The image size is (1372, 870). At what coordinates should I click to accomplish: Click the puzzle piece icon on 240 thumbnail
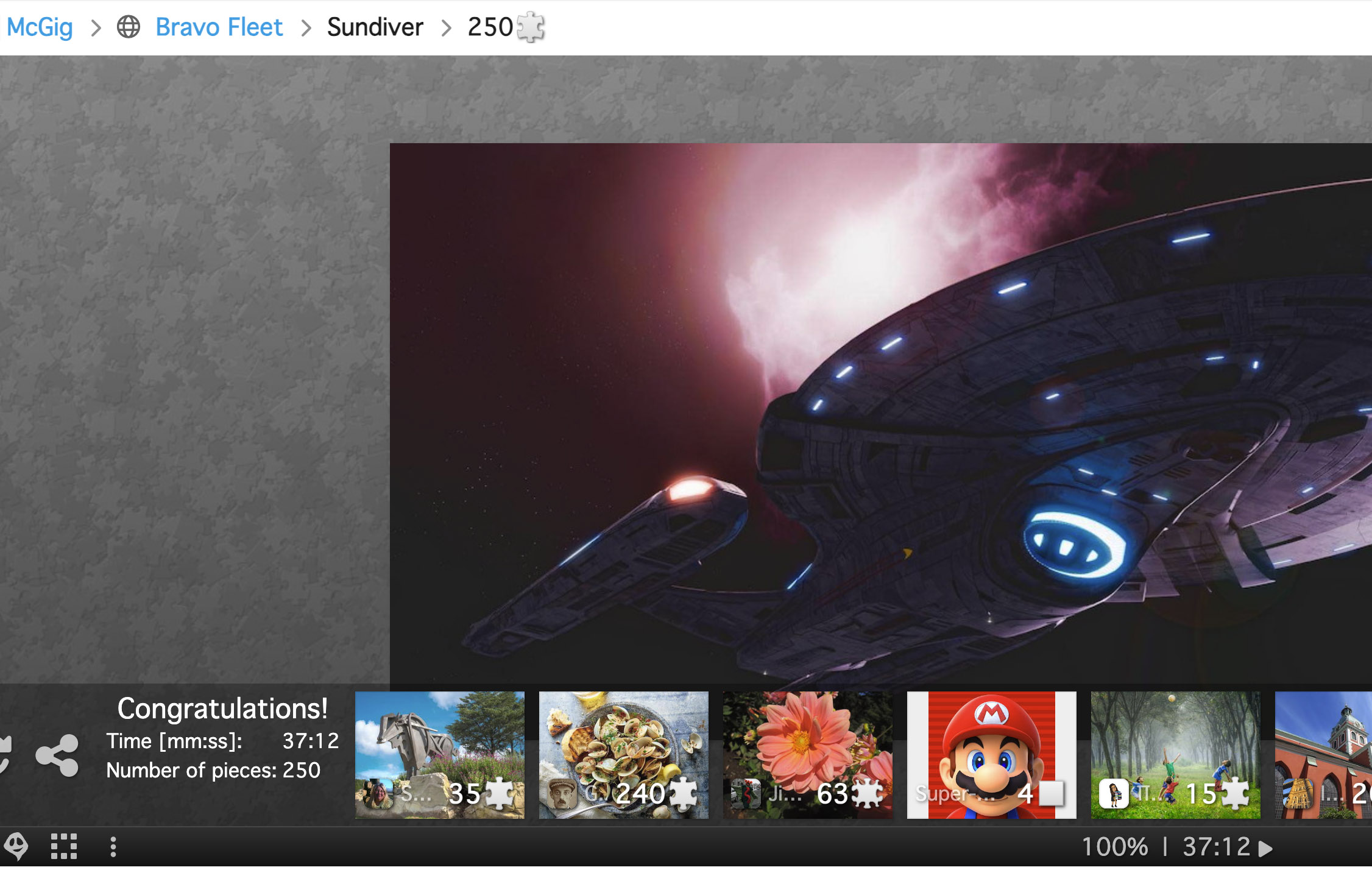pyautogui.click(x=682, y=794)
